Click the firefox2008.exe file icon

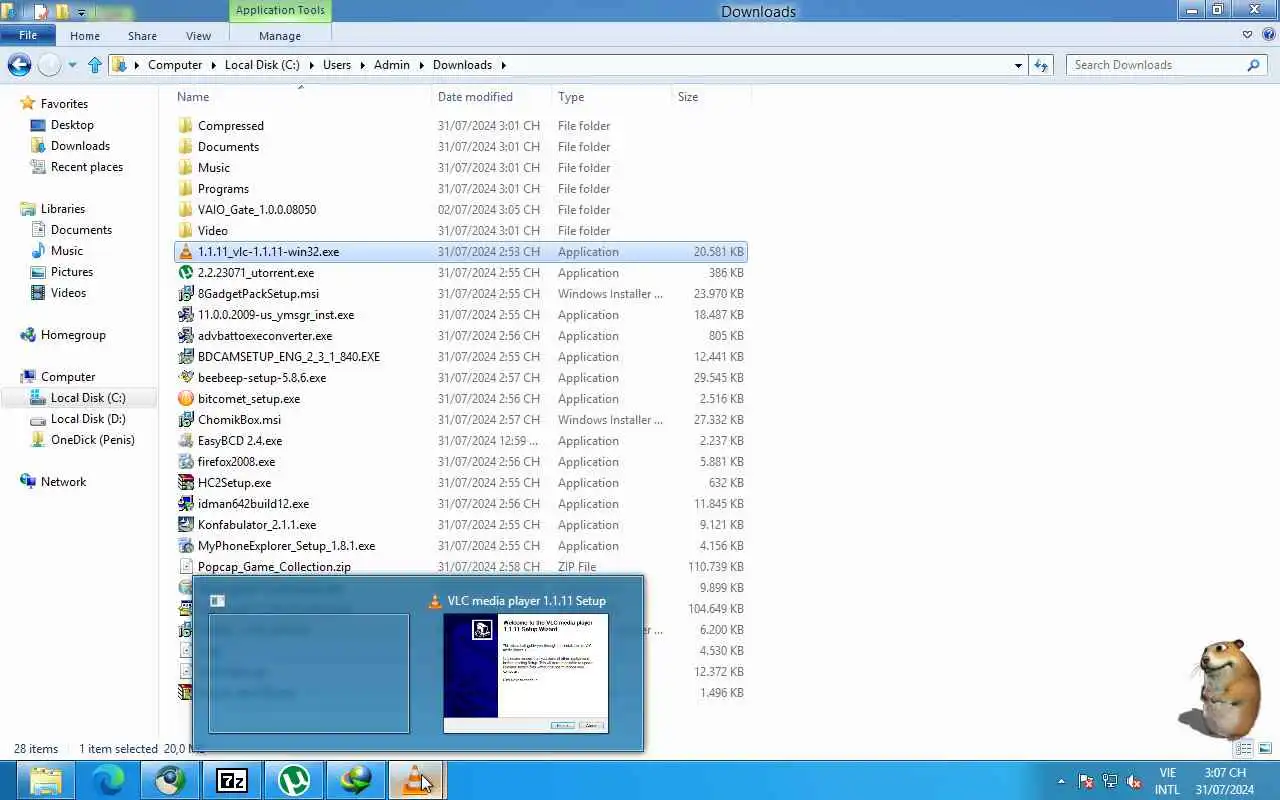click(x=185, y=462)
